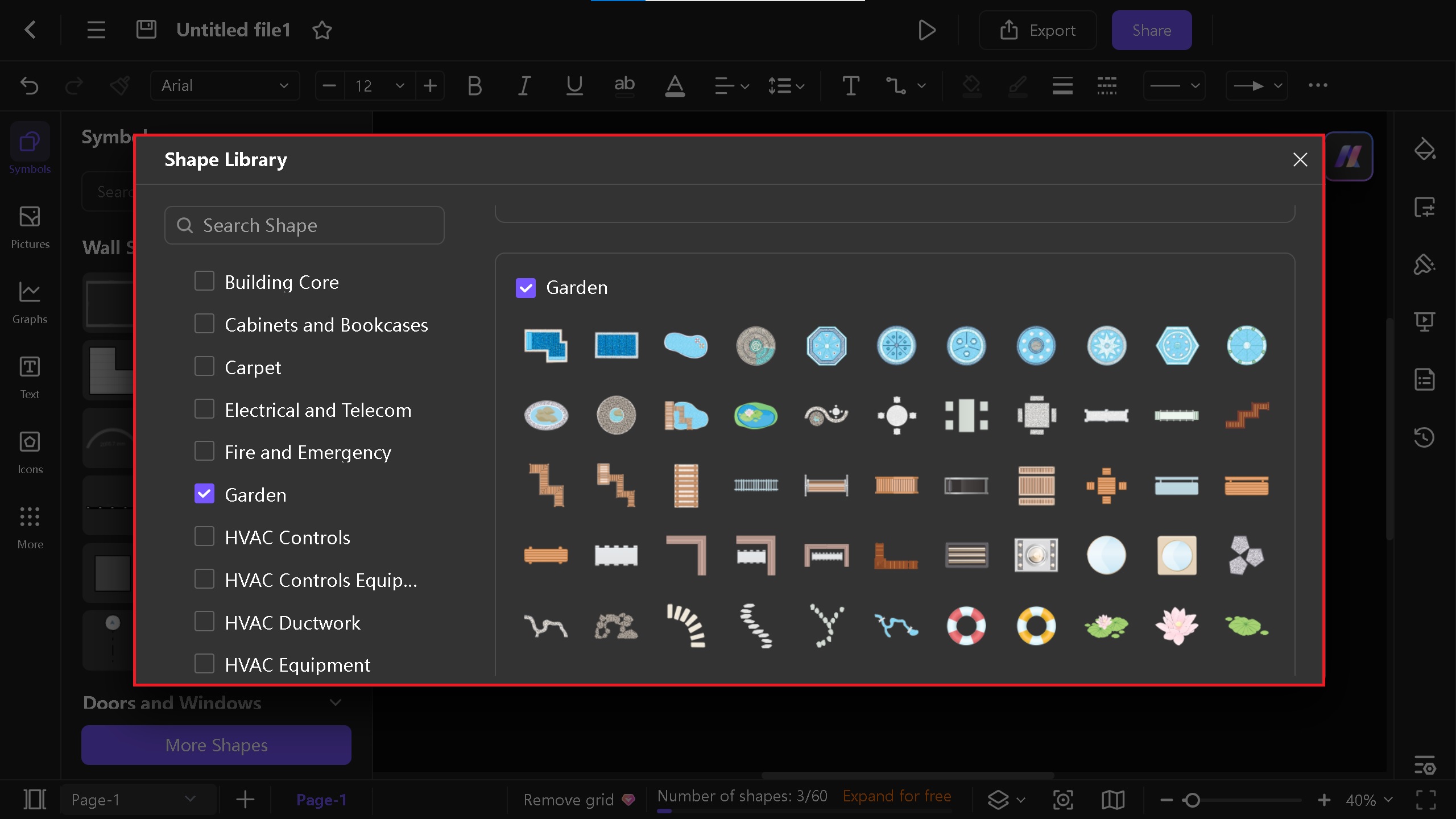The image size is (1456, 819).
Task: Open the font size 12 dropdown
Action: point(380,86)
